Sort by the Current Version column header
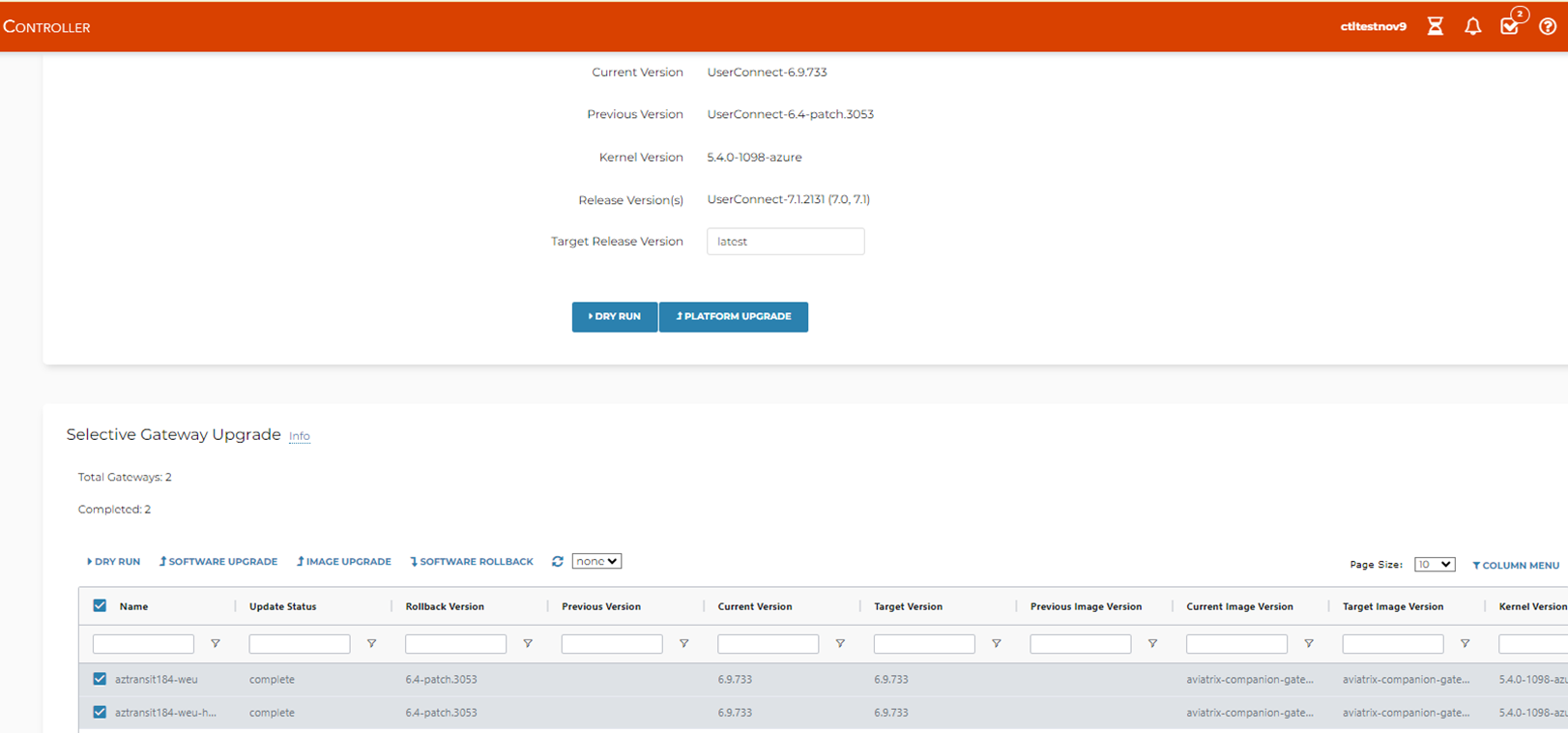Viewport: 1568px width, 733px height. (x=755, y=607)
